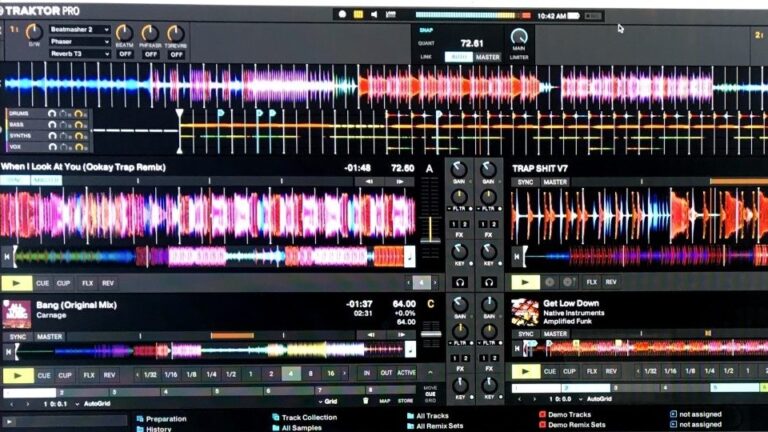Screen dimensions: 768x432
Task: Toggle Beatmasher effect OFF button
Action: (x=125, y=54)
